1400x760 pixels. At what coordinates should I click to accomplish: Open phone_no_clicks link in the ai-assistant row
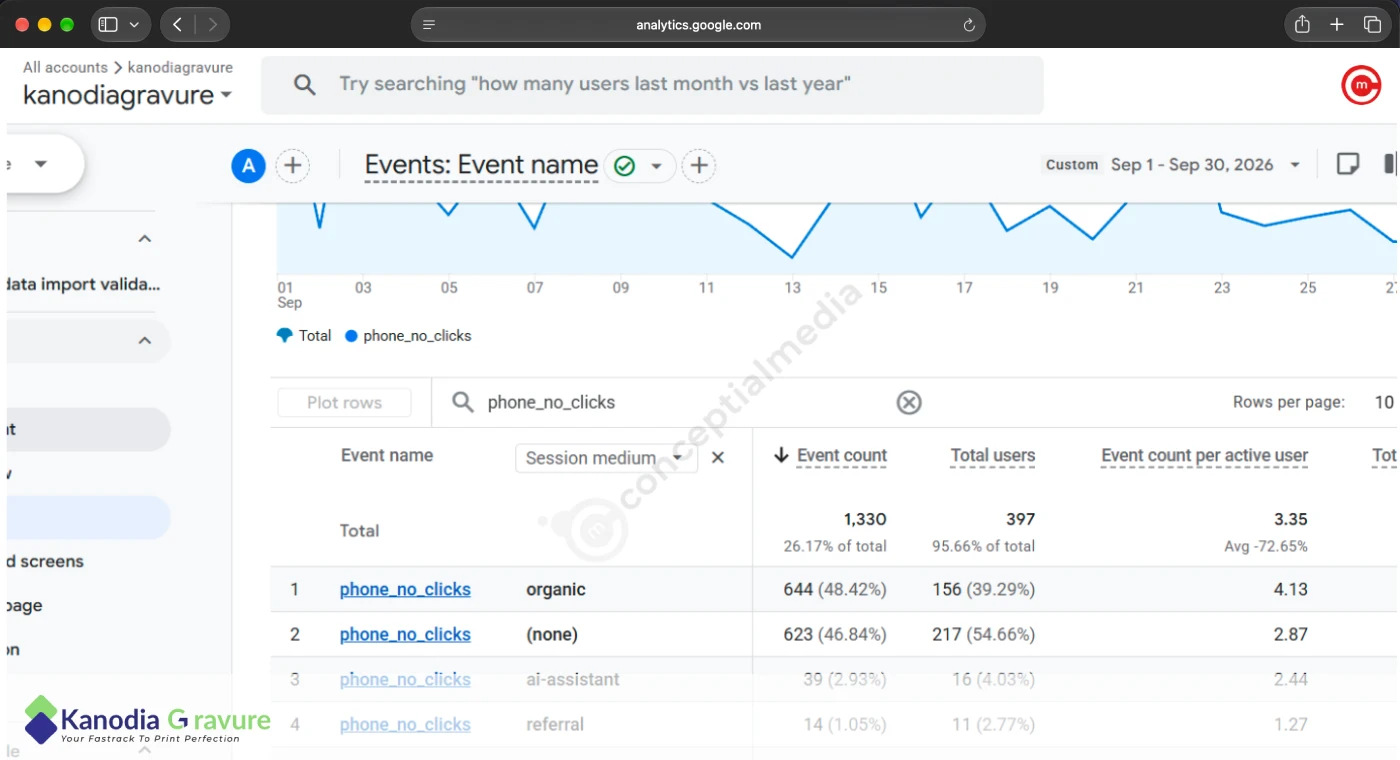[405, 679]
